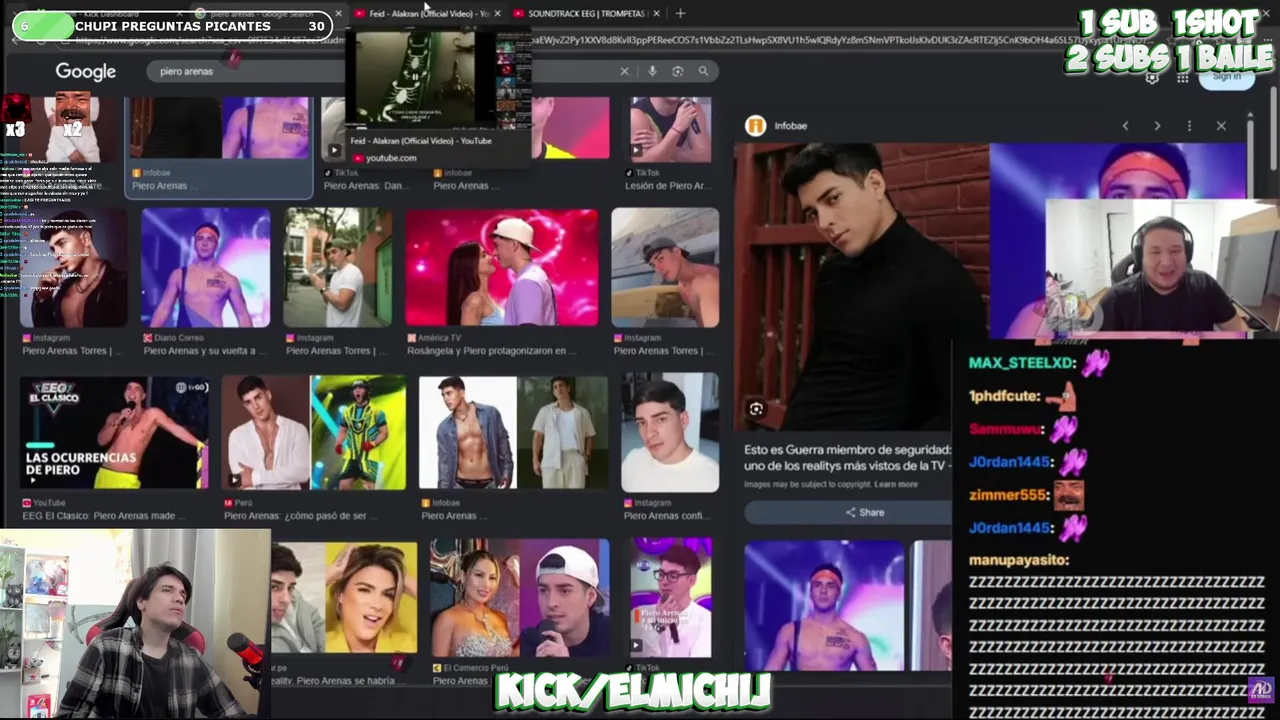Go to previous image in preview panel
1280x720 pixels.
tap(1125, 126)
